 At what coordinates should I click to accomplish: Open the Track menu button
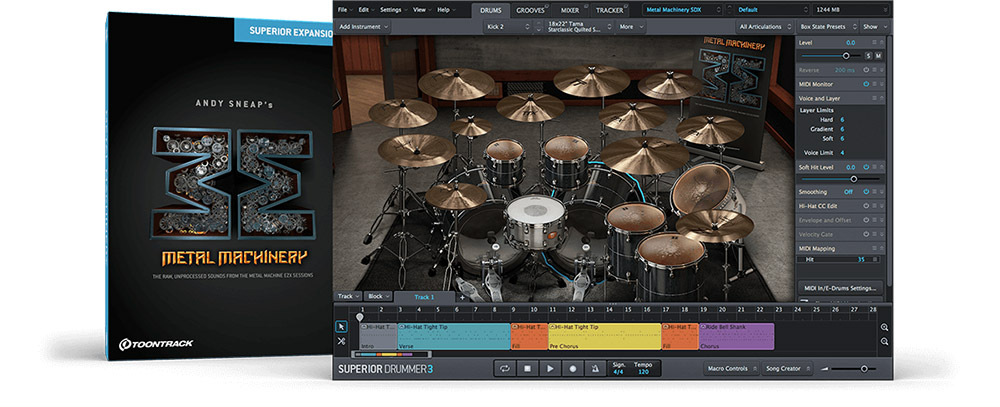click(x=348, y=297)
